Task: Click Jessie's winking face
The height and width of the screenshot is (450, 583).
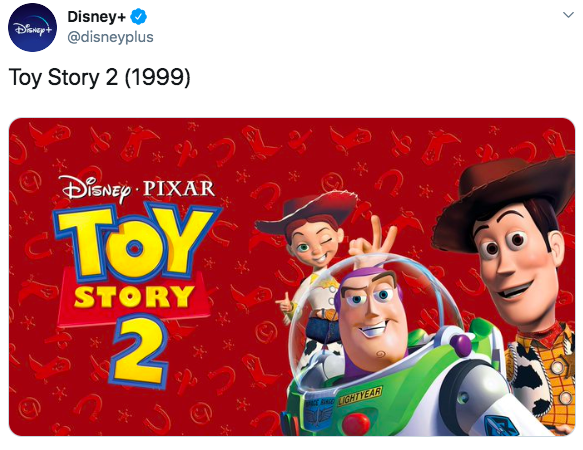Action: pyautogui.click(x=314, y=242)
